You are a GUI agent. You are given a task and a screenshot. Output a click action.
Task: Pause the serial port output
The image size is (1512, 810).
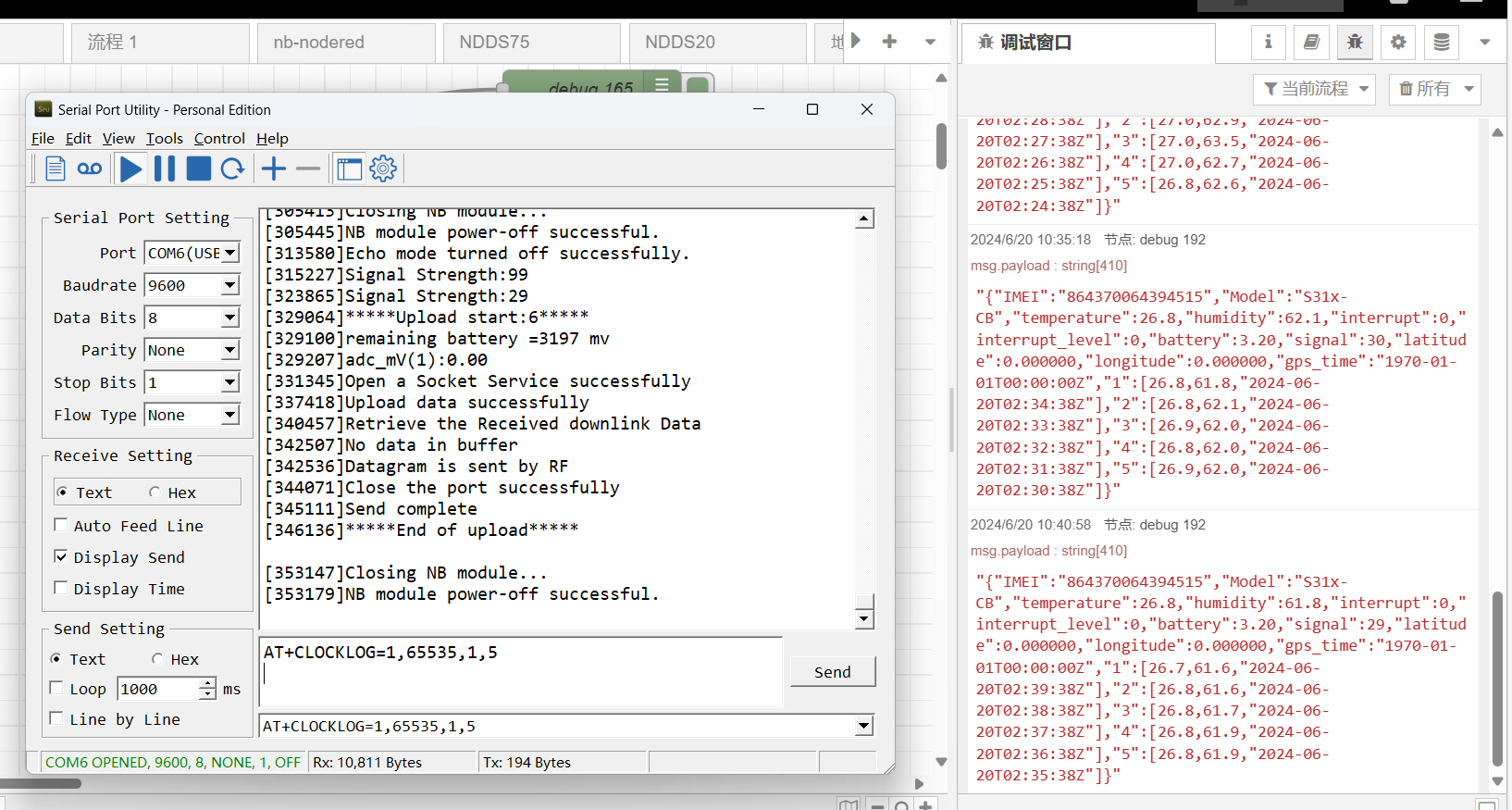click(x=165, y=168)
